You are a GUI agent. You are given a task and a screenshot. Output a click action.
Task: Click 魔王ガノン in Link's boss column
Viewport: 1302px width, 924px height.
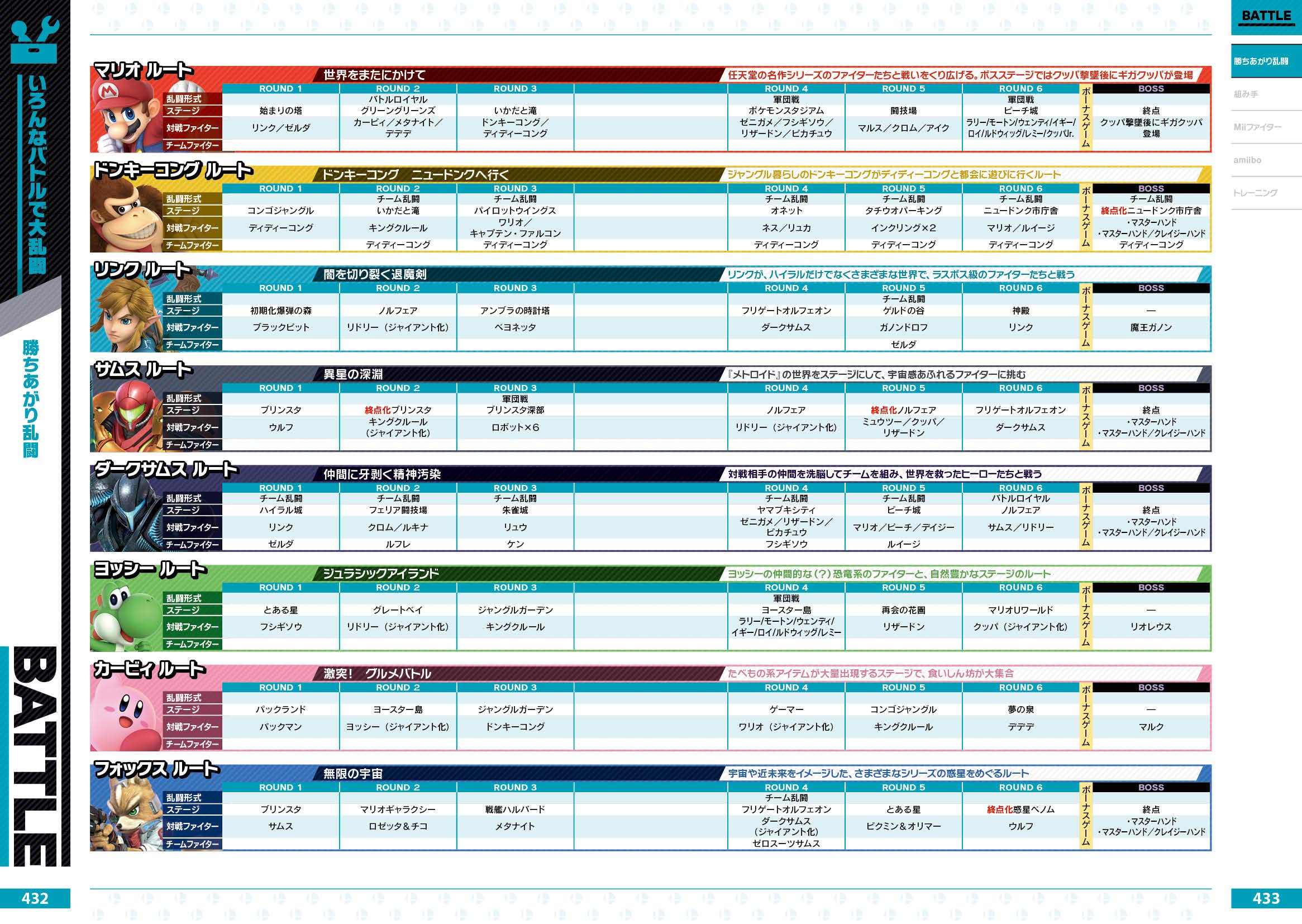[x=1151, y=328]
